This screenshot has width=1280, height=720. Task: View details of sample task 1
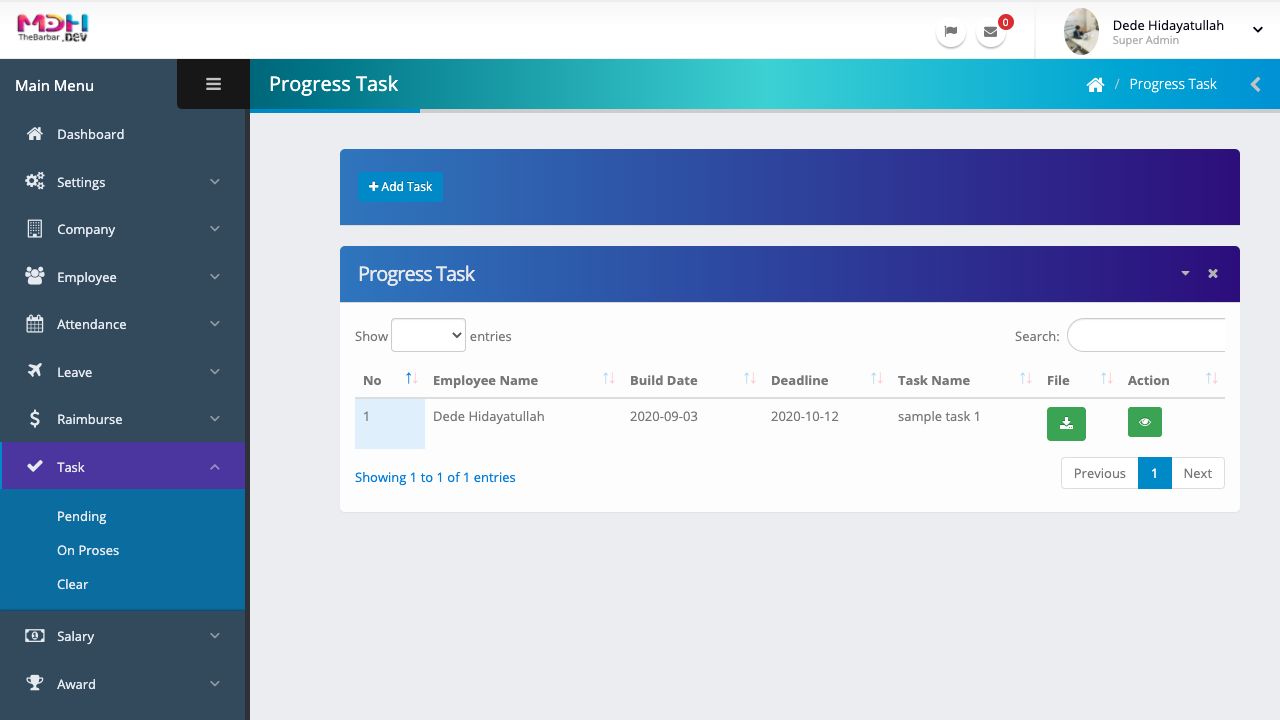[1145, 422]
